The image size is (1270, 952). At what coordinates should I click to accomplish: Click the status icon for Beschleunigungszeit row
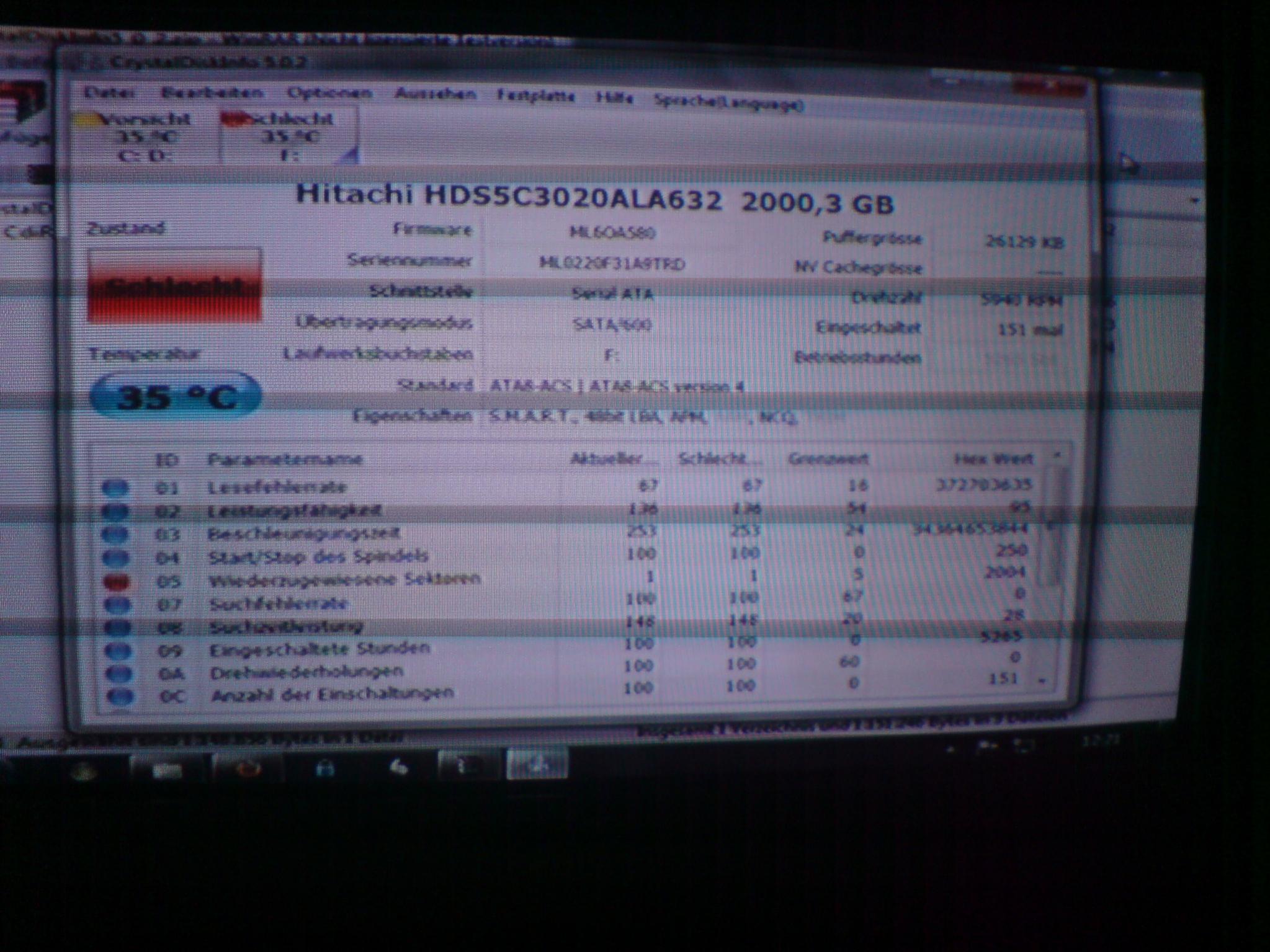tap(116, 534)
